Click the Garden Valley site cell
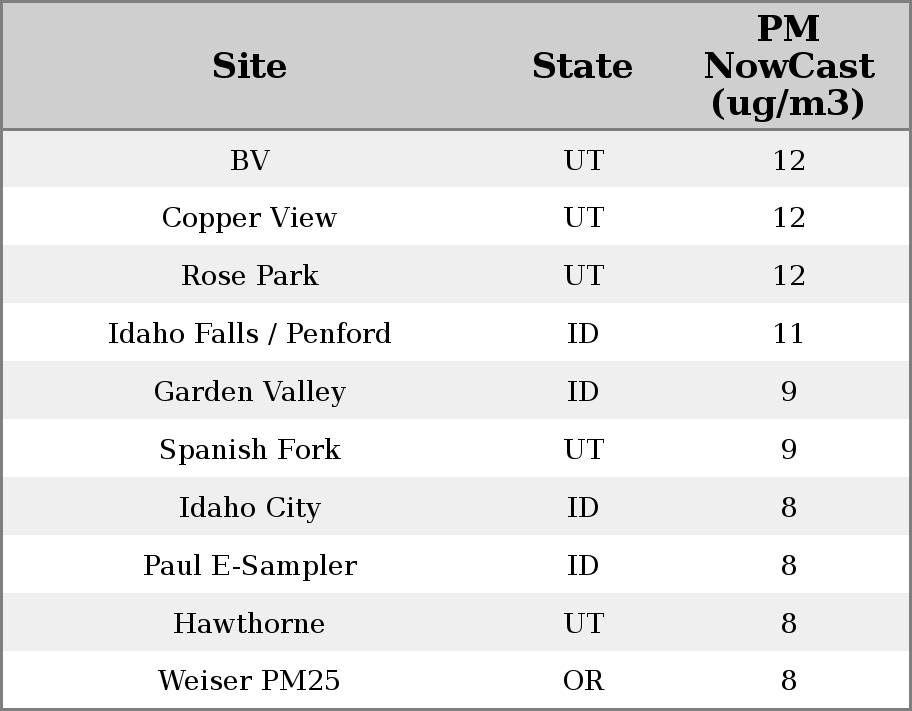Viewport: 912px width, 711px height. tap(249, 392)
